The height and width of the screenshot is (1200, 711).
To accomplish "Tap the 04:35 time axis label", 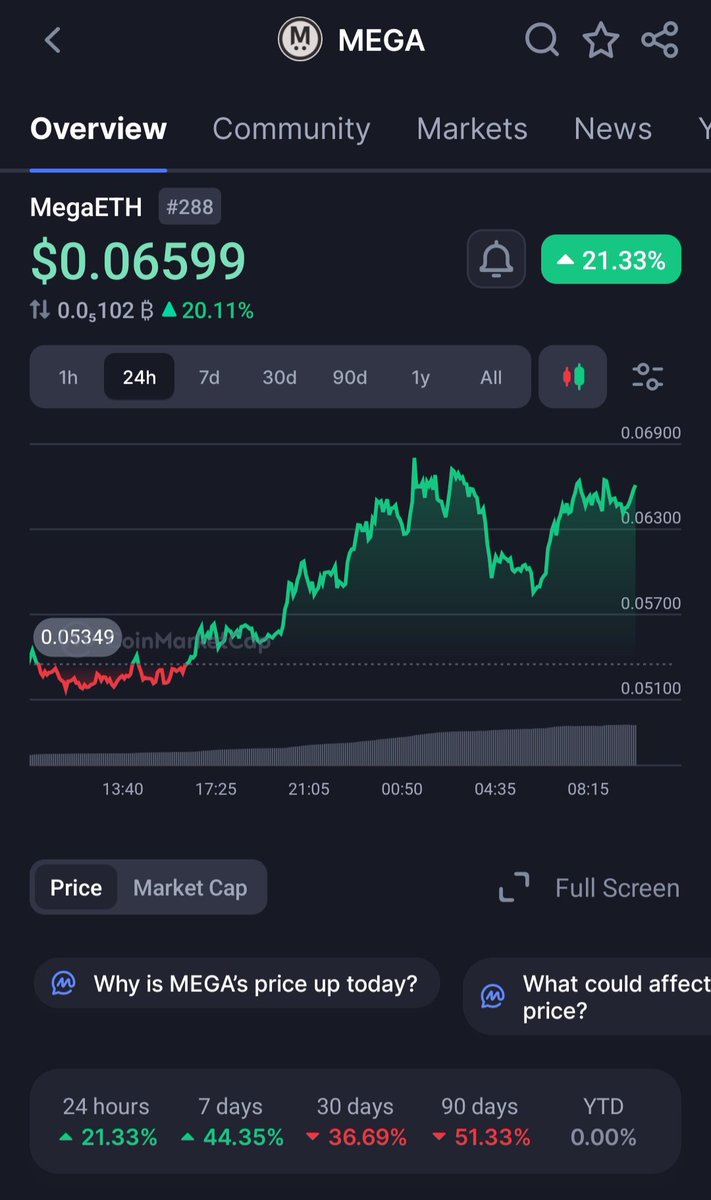I will pos(495,789).
